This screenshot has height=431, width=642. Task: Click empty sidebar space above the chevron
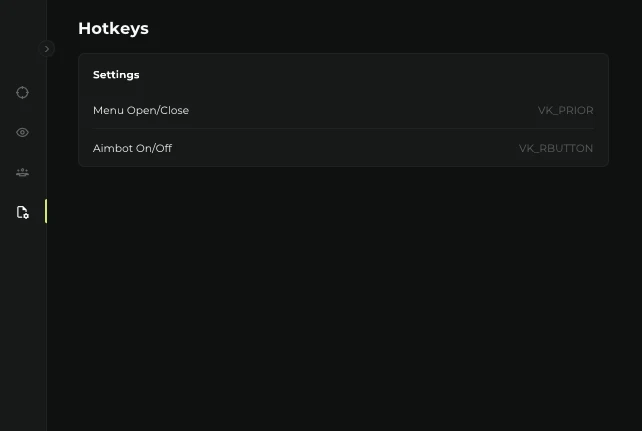tap(23, 20)
